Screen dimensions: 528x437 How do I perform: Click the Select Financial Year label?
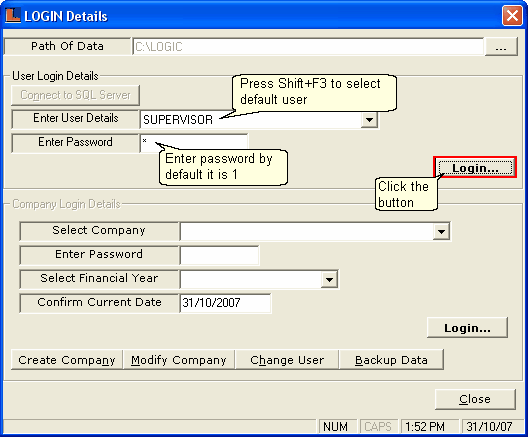[x=99, y=278]
